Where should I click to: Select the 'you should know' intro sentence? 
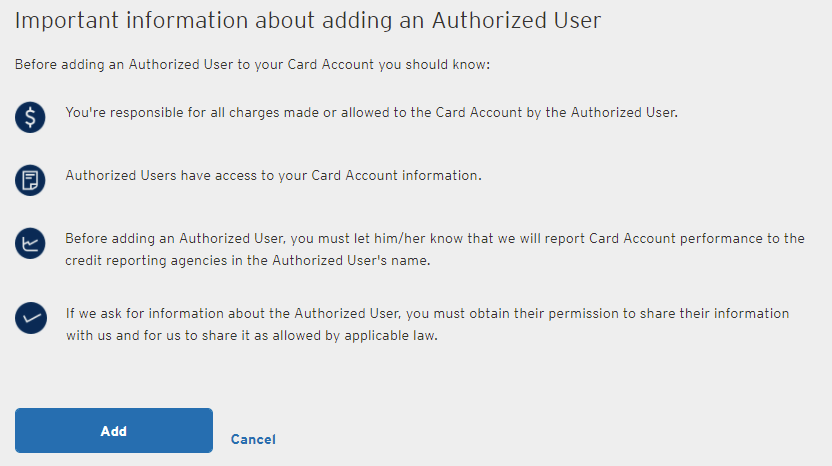pos(252,65)
